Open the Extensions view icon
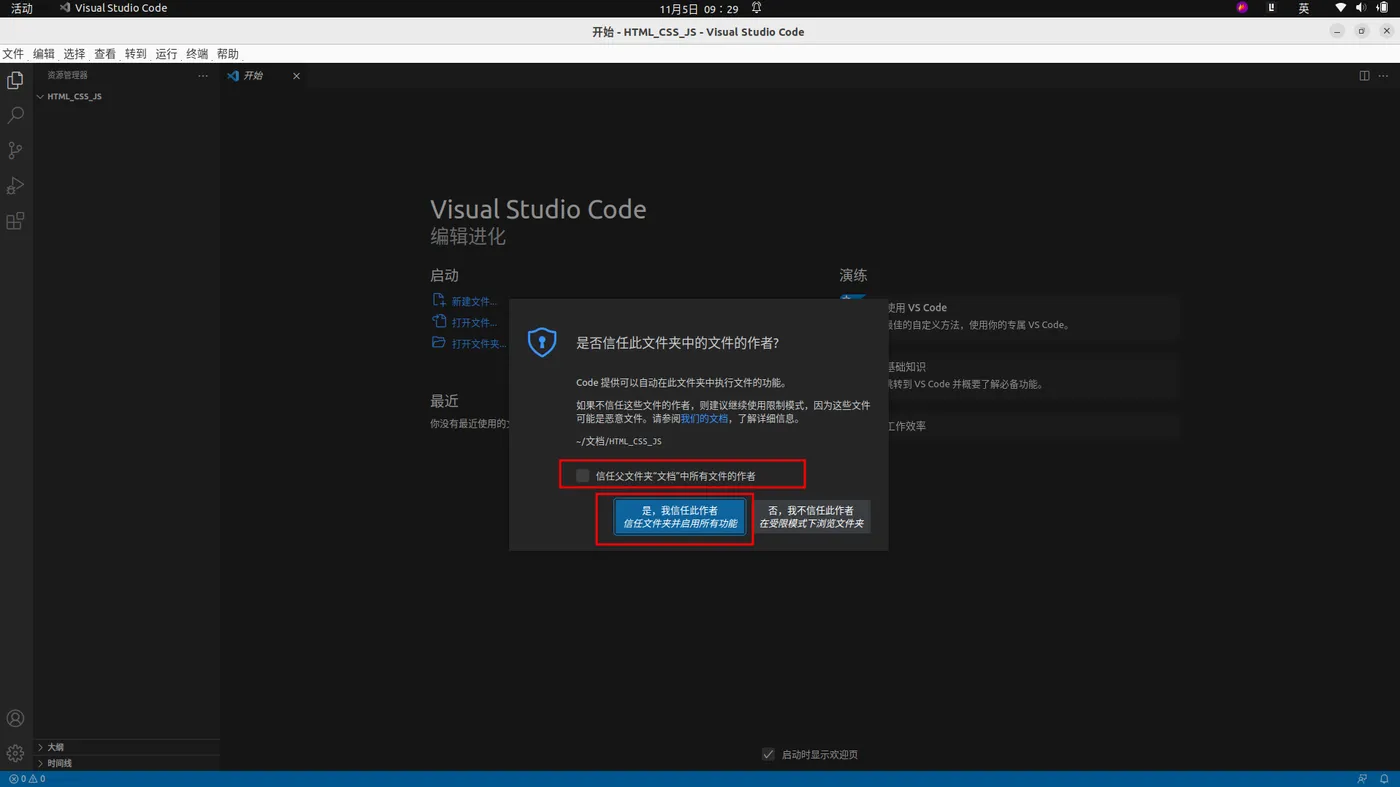This screenshot has height=787, width=1400. point(15,221)
